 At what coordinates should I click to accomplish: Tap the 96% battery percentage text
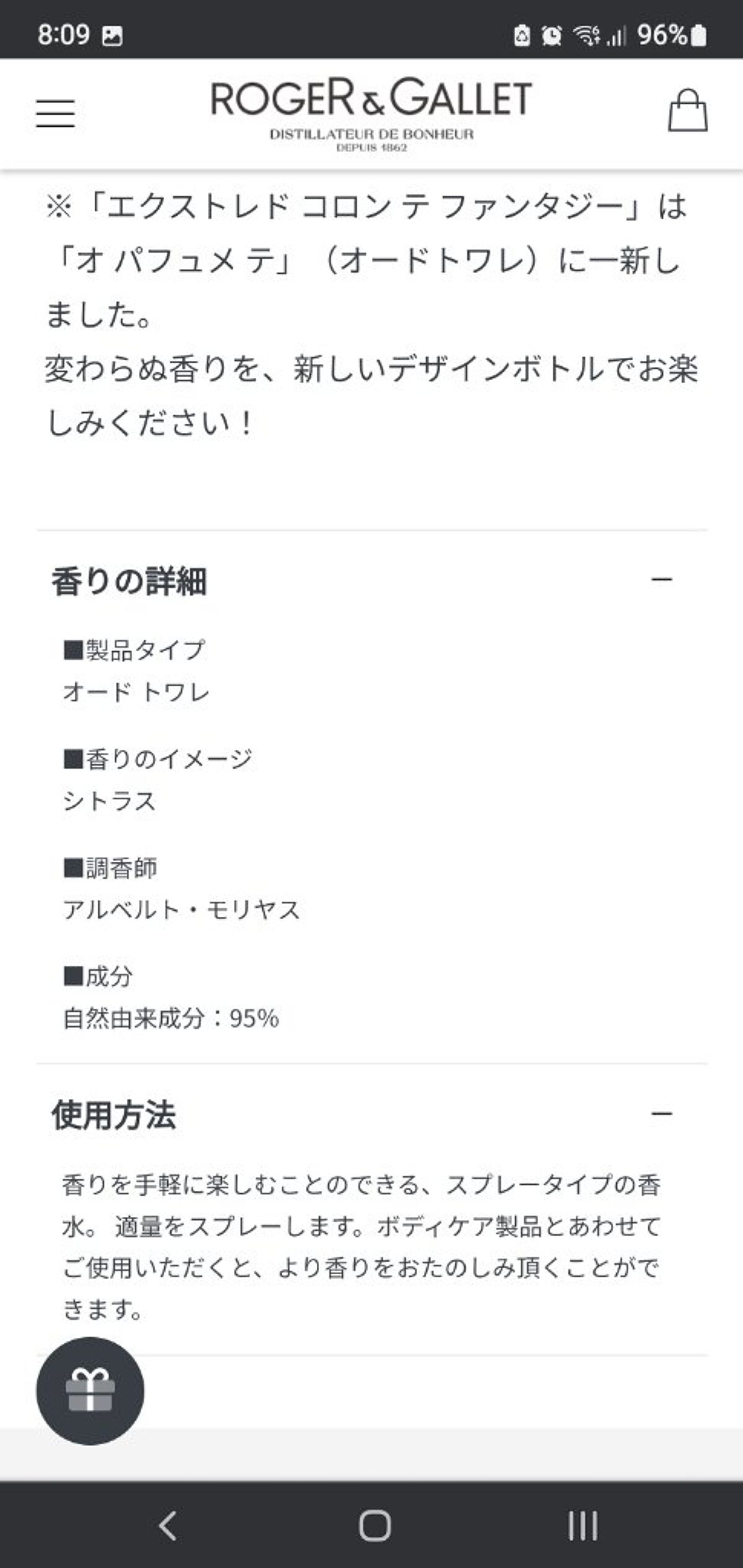point(661,35)
